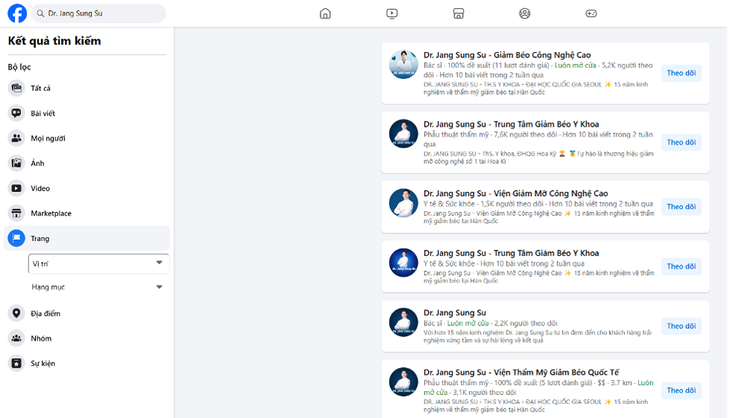Select the 'Địa điểm' filter
This screenshot has width=730, height=418.
point(87,313)
